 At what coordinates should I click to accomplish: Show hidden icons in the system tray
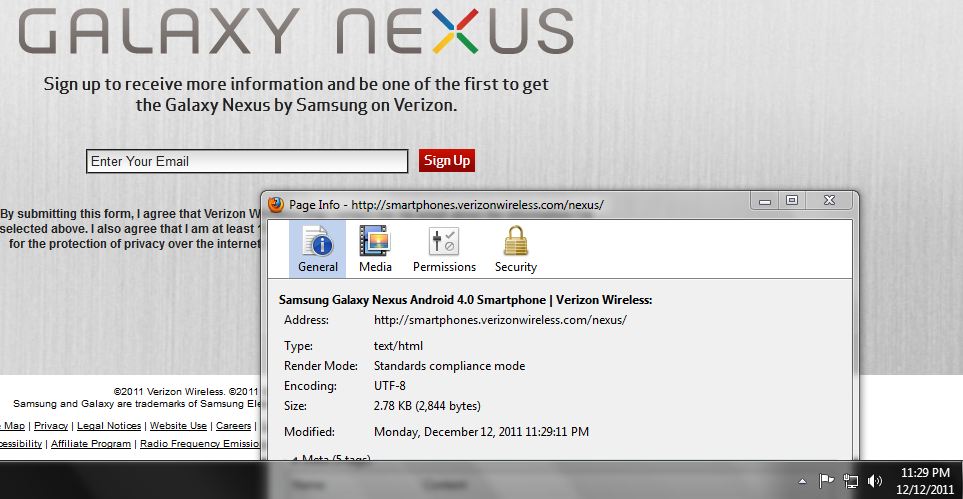tap(802, 481)
